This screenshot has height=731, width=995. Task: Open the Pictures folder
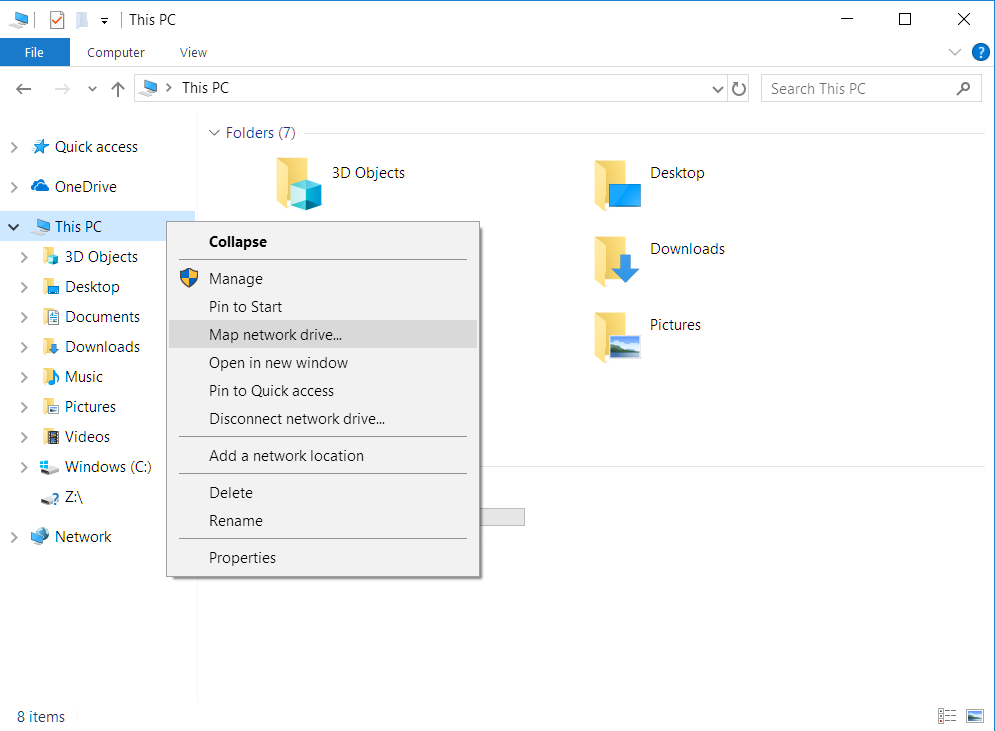(x=675, y=324)
